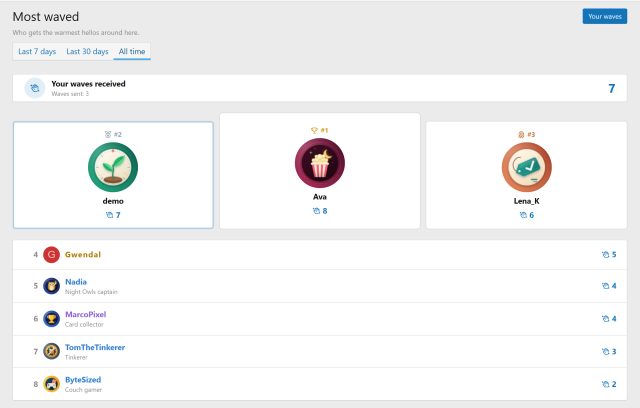Click the trophy icon above Ava
The height and width of the screenshot is (408, 640).
click(x=314, y=130)
